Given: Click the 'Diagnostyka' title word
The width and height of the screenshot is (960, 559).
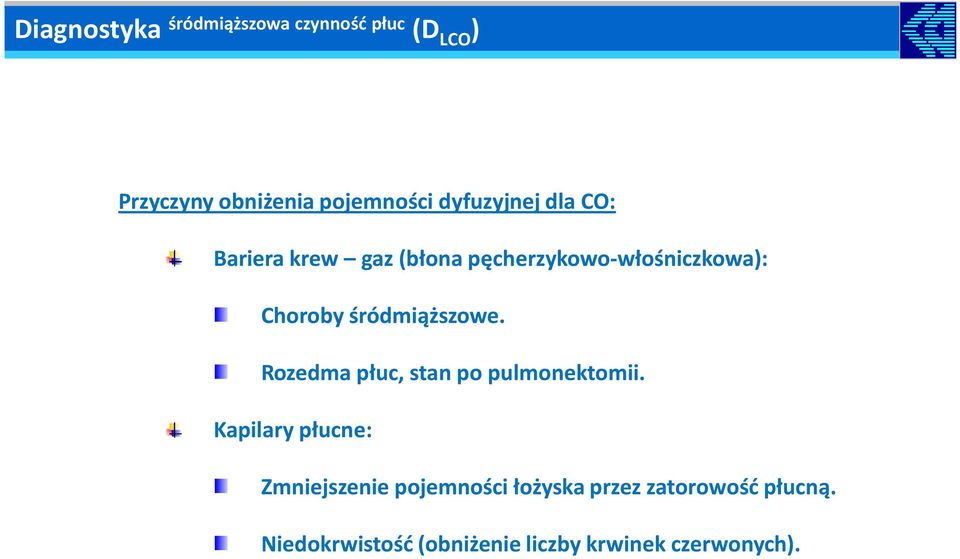Looking at the screenshot, I should coord(87,29).
